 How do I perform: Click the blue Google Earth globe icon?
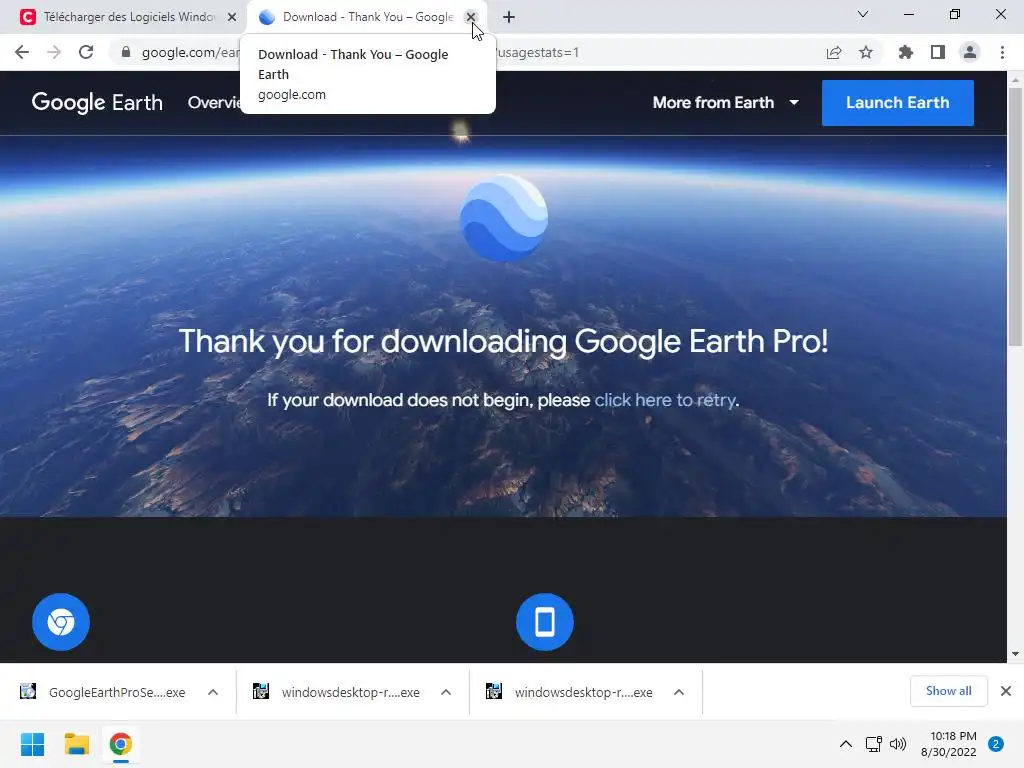coord(504,217)
